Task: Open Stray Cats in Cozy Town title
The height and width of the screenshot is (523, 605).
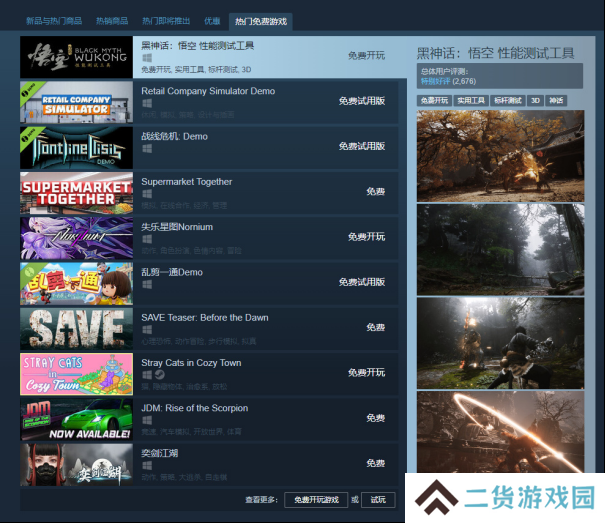Action: tap(191, 363)
